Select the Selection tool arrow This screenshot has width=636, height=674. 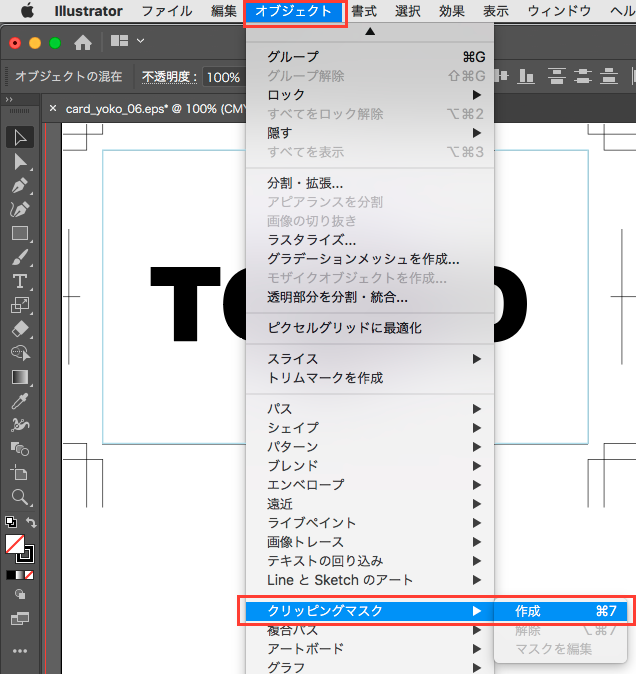pyautogui.click(x=20, y=137)
